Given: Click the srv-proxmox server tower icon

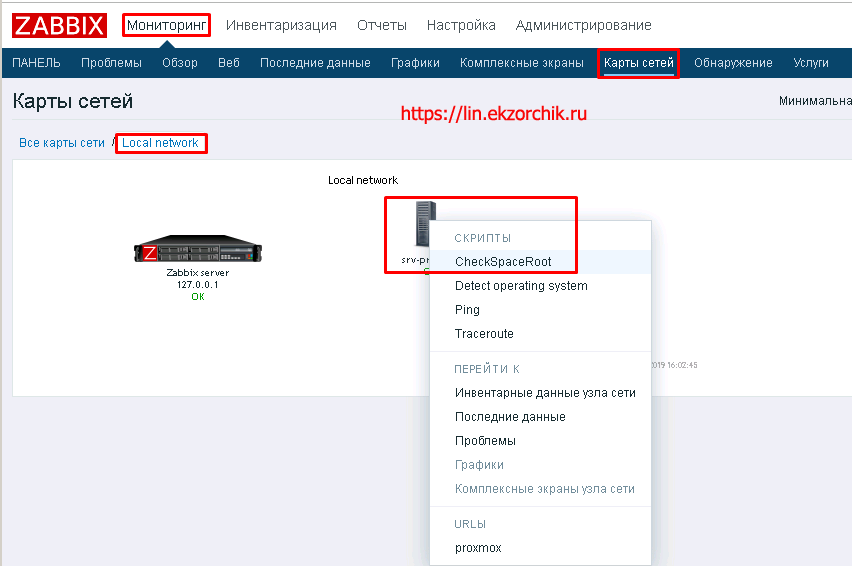Looking at the screenshot, I should tap(422, 225).
